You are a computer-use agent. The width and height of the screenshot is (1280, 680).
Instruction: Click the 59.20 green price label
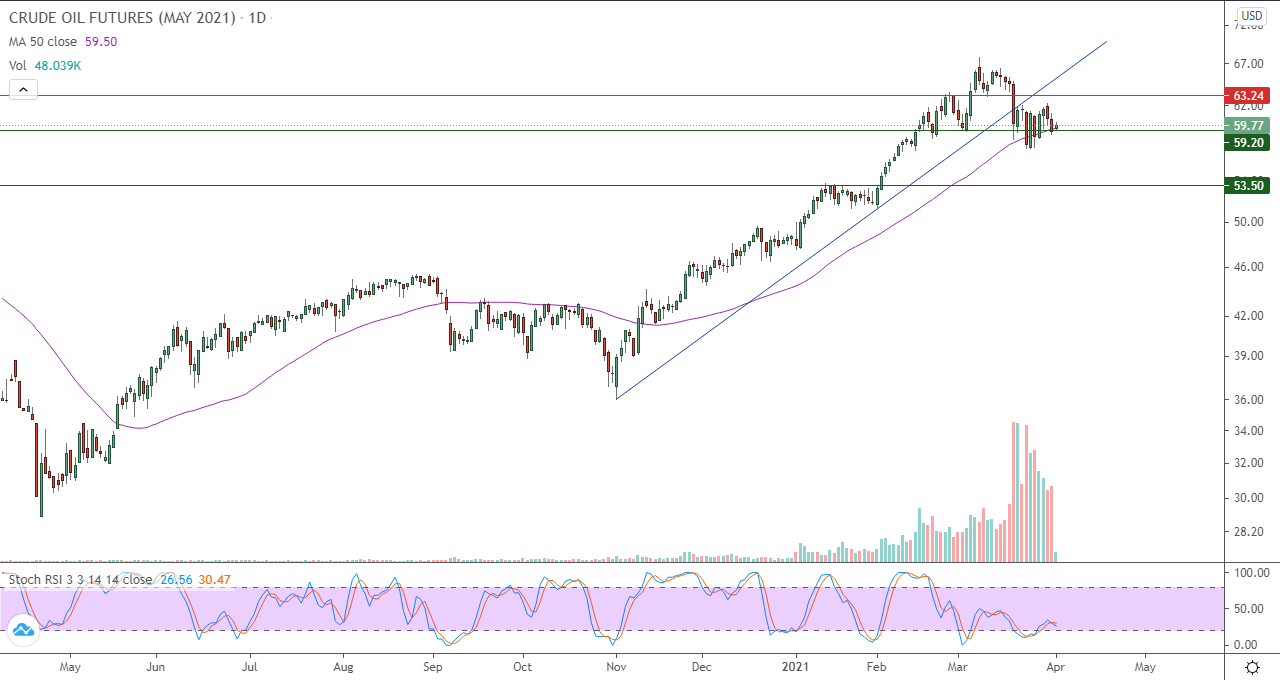pyautogui.click(x=1250, y=142)
